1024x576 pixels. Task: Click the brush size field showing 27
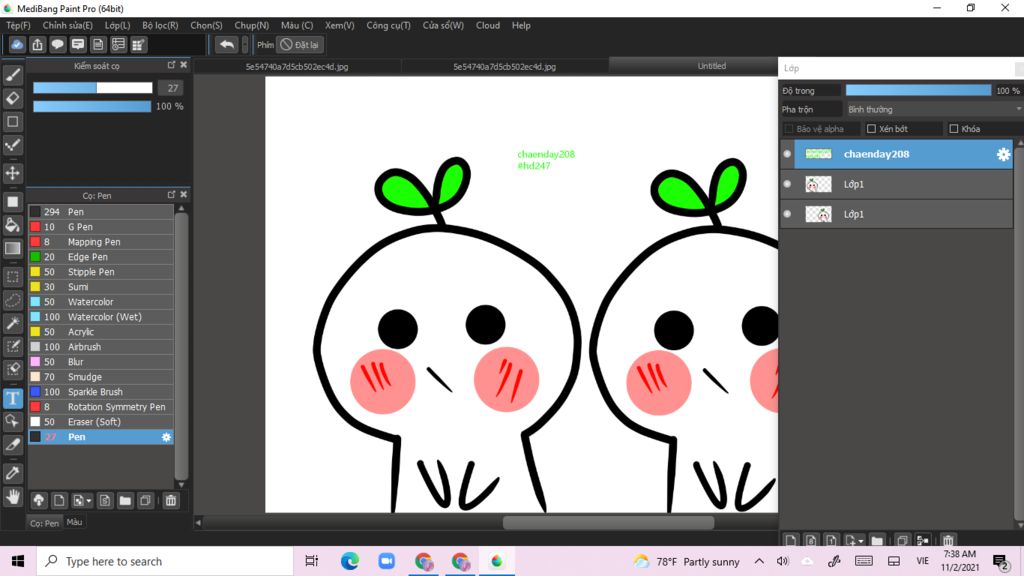[172, 88]
